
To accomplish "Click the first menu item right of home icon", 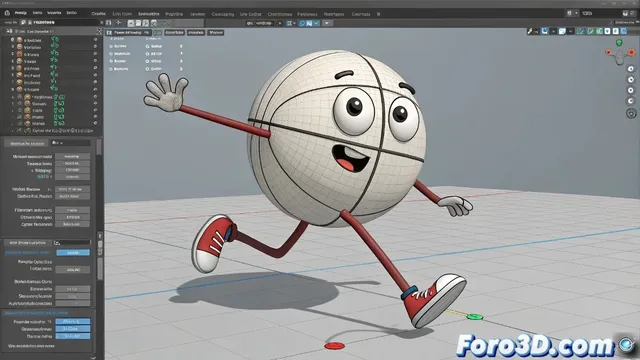I will (20, 13).
